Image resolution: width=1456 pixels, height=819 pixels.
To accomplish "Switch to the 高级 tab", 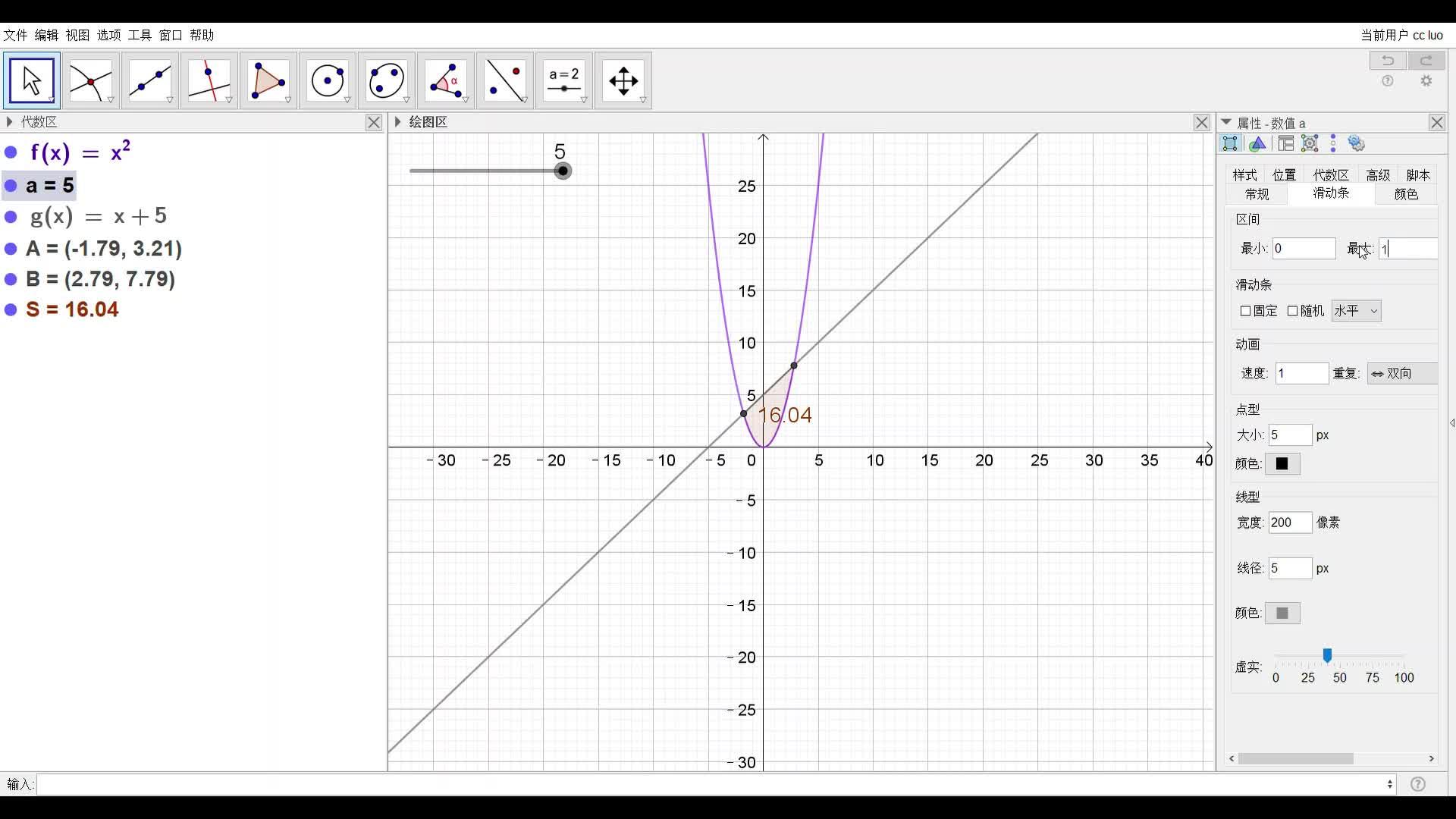I will (x=1378, y=175).
